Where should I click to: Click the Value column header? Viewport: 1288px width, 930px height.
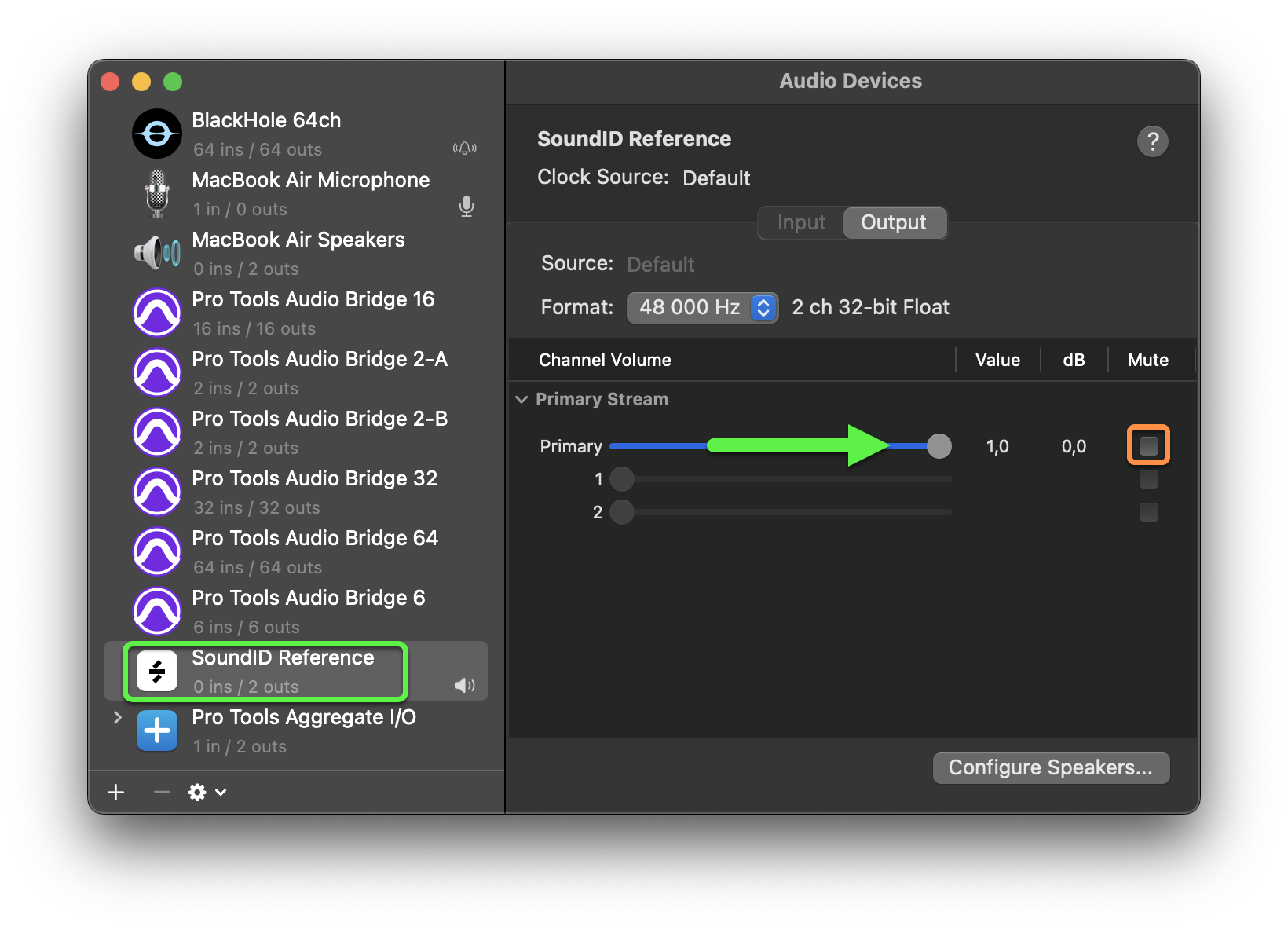tap(997, 361)
